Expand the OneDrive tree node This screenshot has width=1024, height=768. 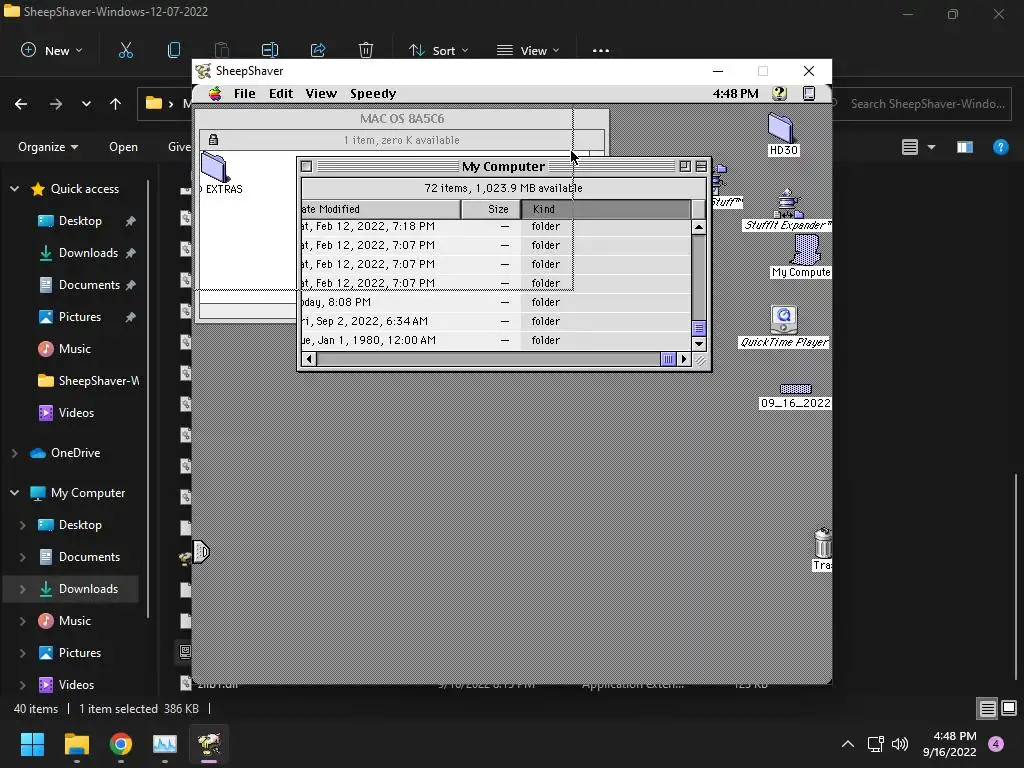coord(14,453)
